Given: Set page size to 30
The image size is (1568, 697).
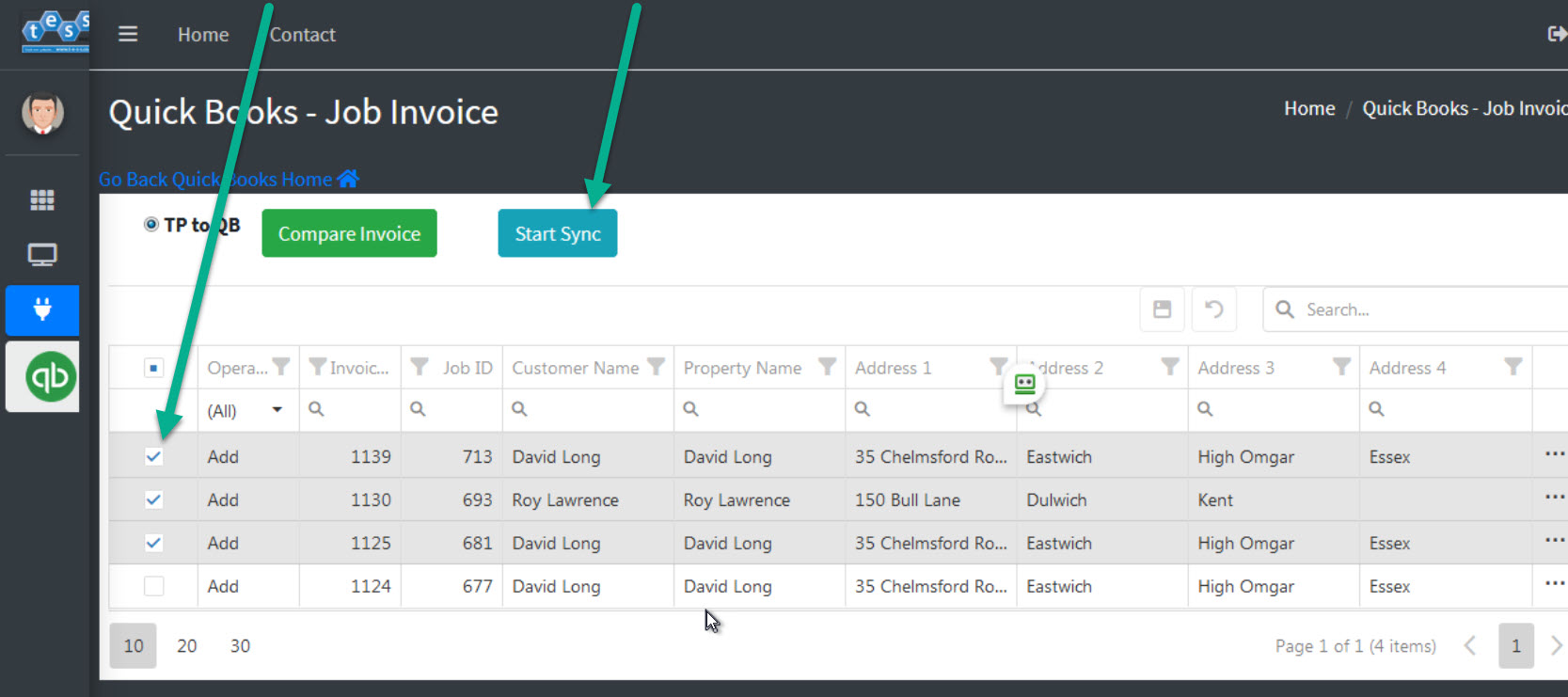Looking at the screenshot, I should pos(240,646).
